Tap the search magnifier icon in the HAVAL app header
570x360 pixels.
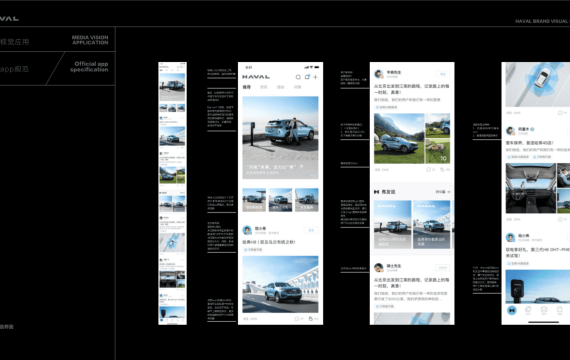(298, 77)
